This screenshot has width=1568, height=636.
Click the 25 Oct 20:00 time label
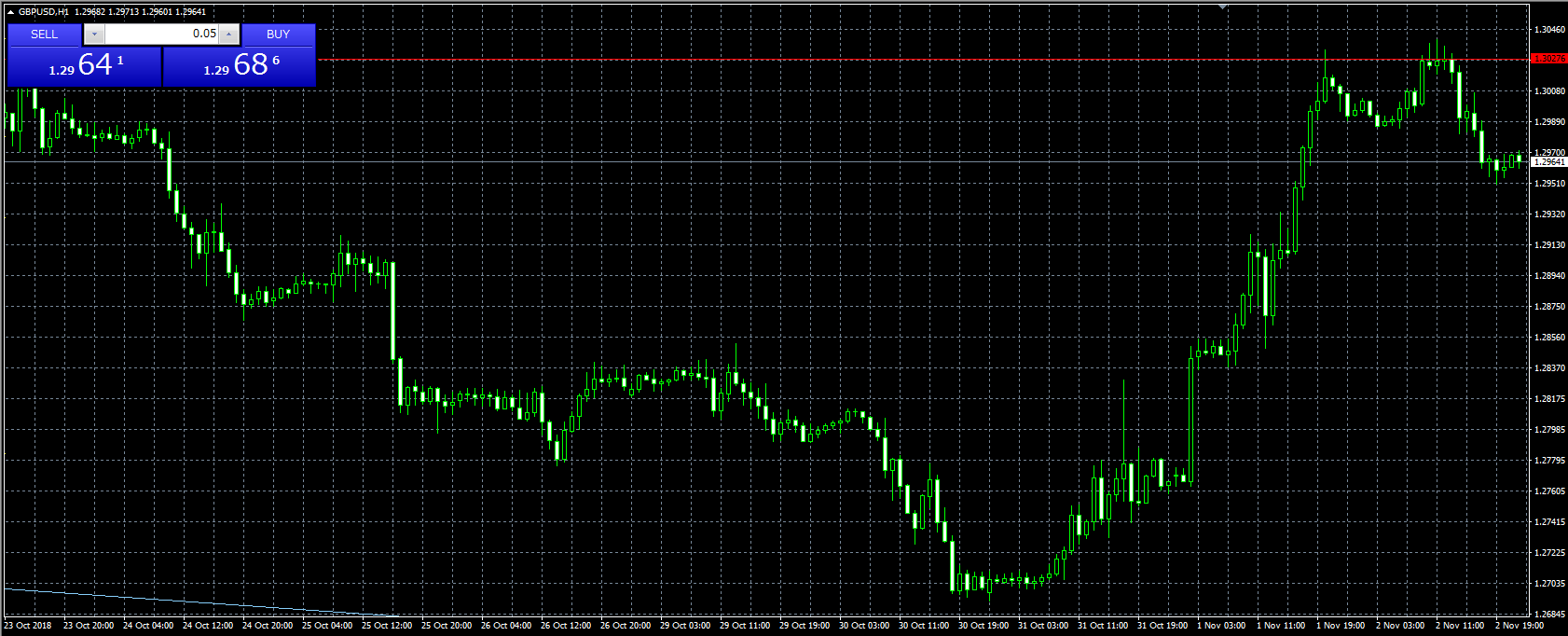[447, 626]
